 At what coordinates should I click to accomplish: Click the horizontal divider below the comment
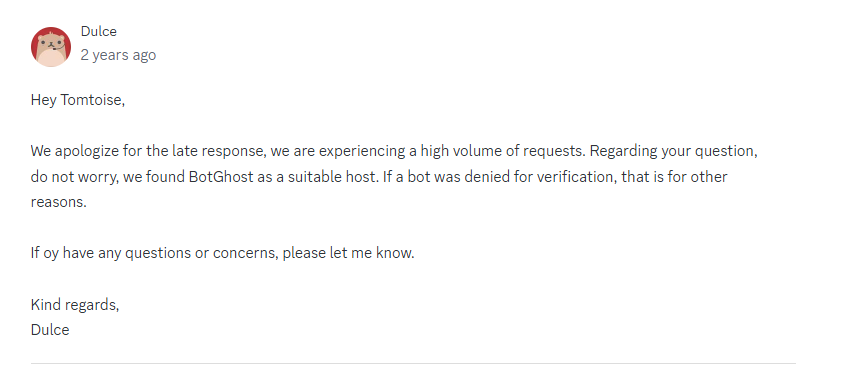(413, 364)
